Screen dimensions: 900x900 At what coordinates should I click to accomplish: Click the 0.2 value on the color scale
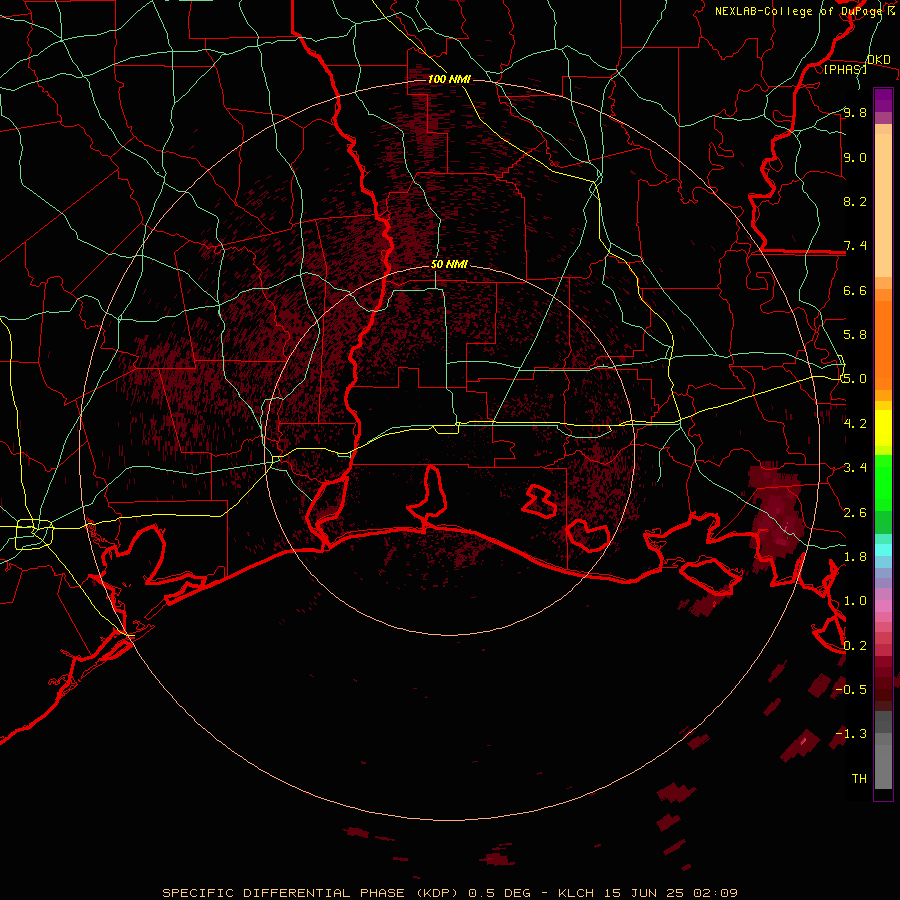click(x=855, y=646)
